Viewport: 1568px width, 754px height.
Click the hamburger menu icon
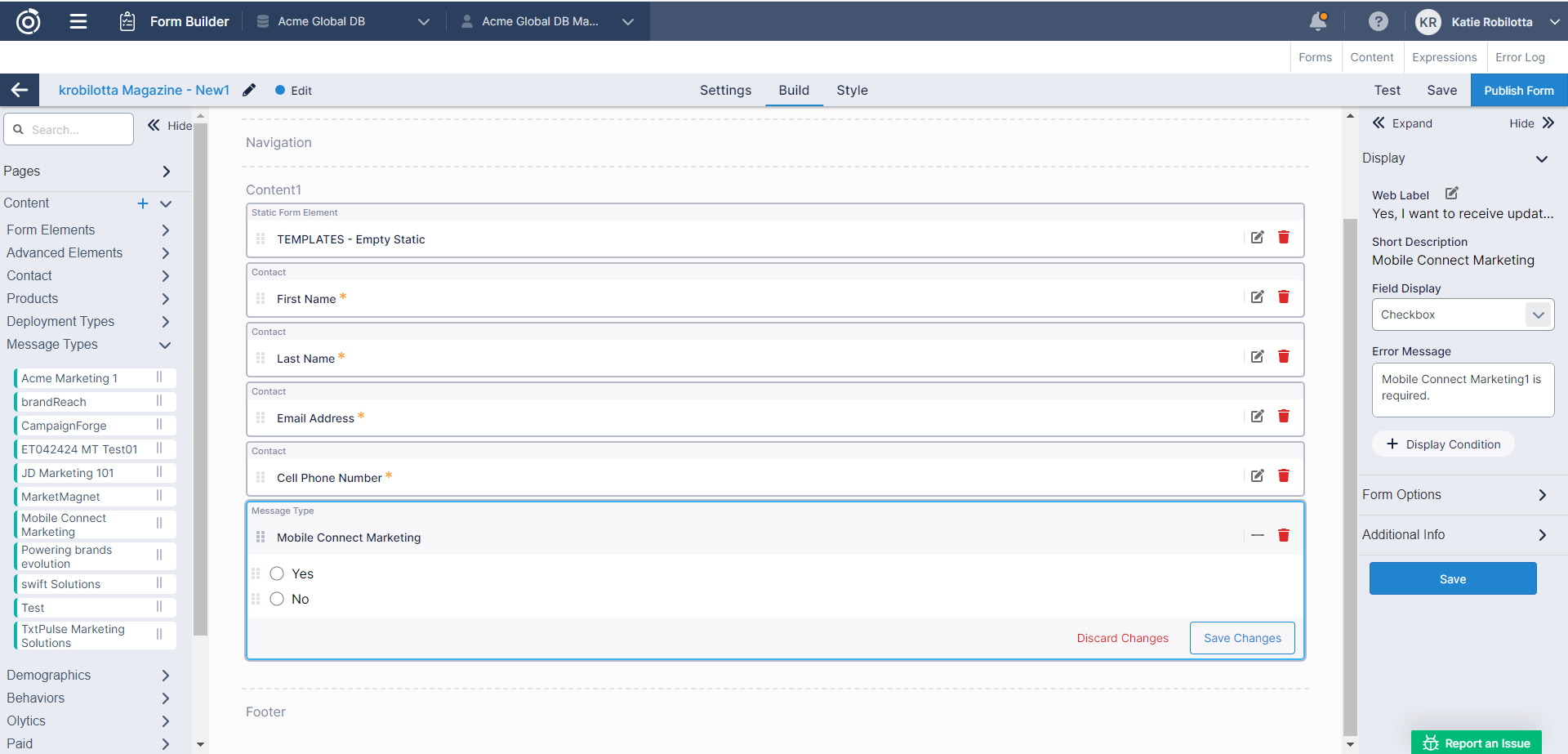[78, 22]
